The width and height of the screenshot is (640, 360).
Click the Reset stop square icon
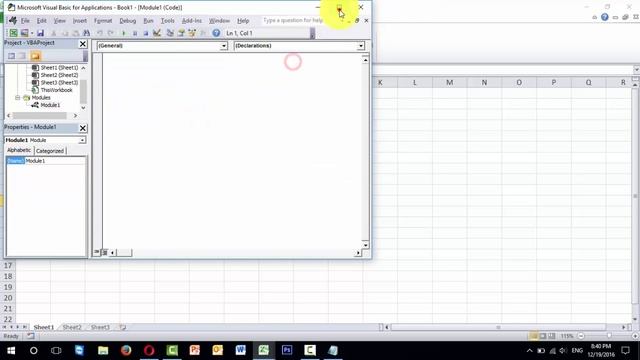pos(146,33)
